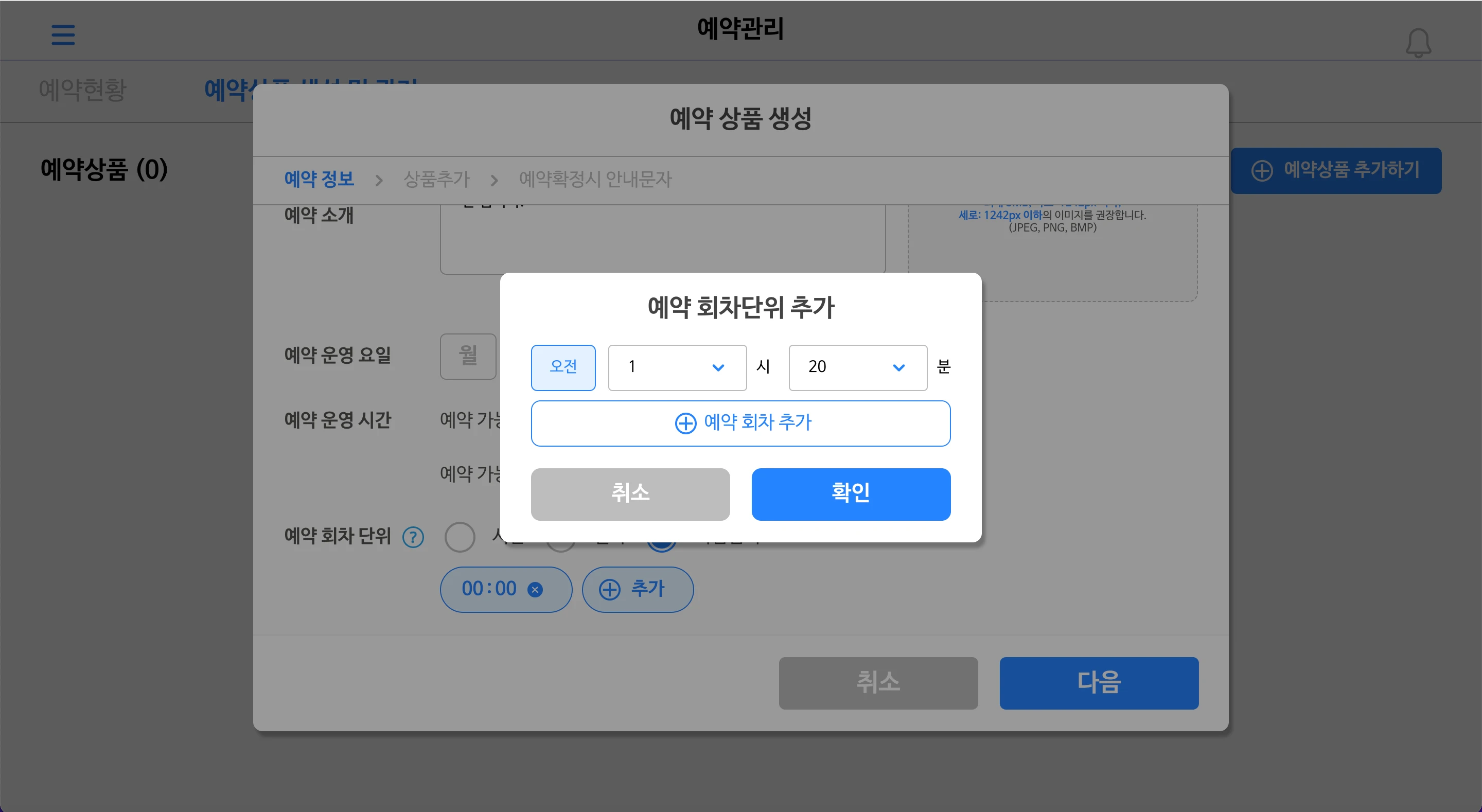The height and width of the screenshot is (812, 1482).
Task: Toggle the 오전 AM/PM button
Action: (562, 367)
